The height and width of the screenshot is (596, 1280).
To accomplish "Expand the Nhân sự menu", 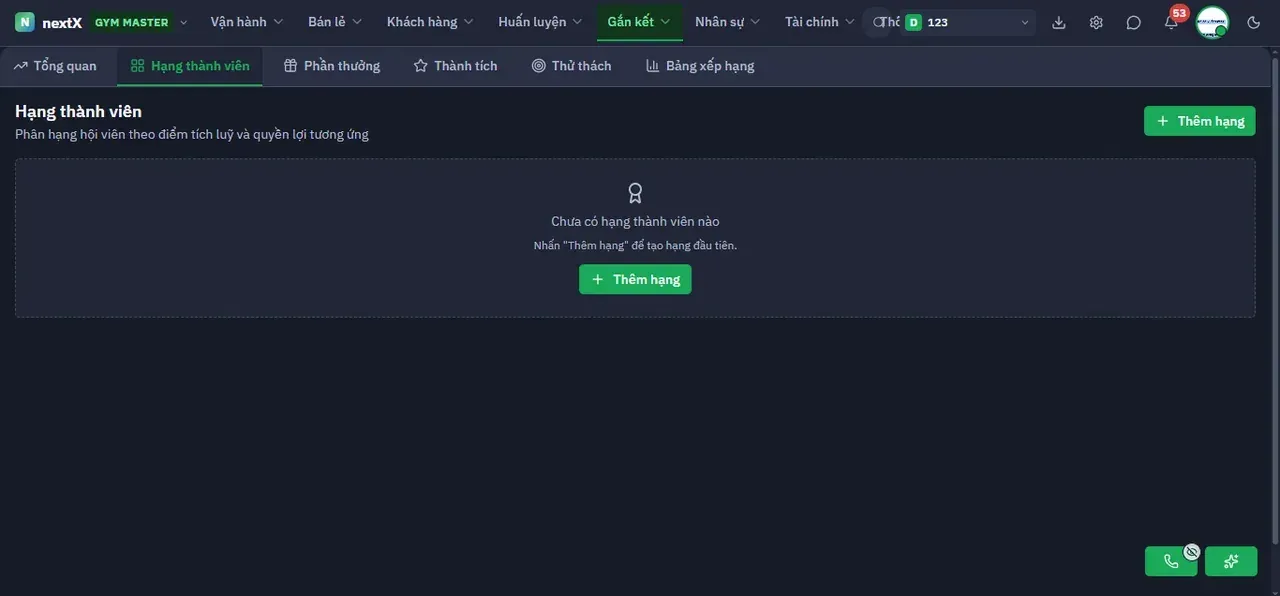I will pyautogui.click(x=728, y=22).
